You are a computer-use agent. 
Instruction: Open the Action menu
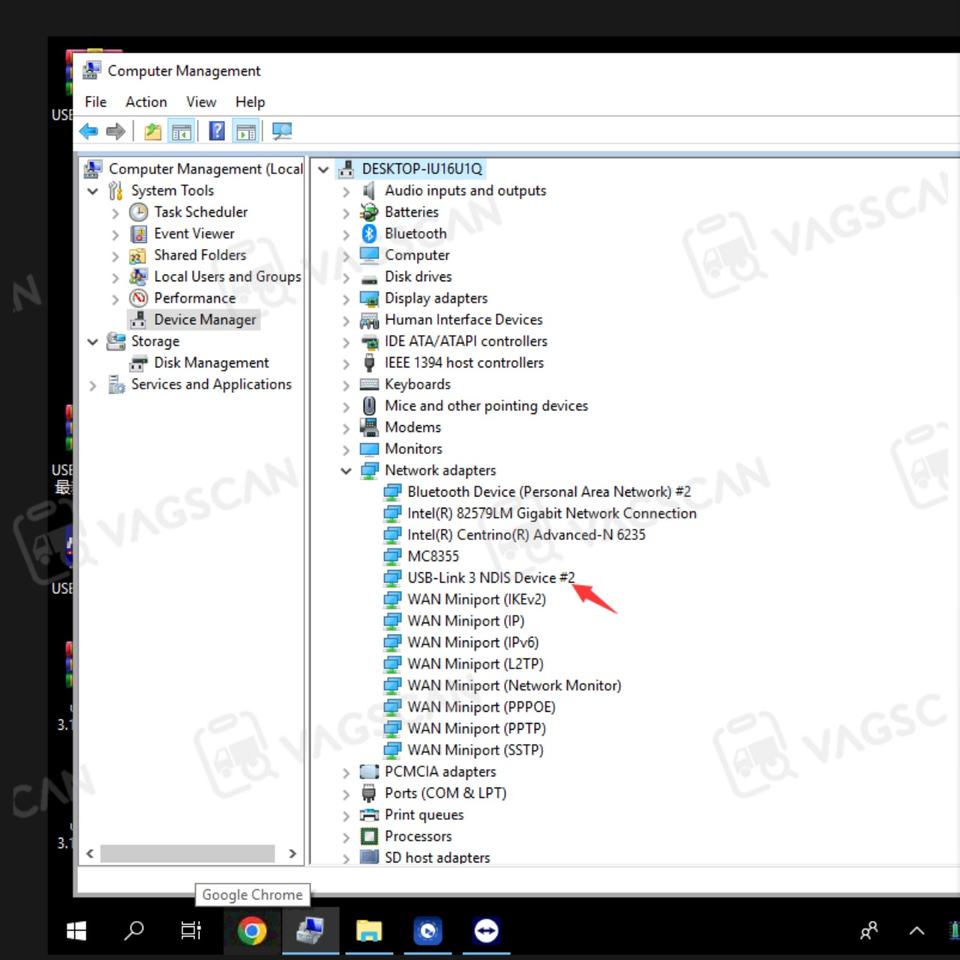pos(146,102)
